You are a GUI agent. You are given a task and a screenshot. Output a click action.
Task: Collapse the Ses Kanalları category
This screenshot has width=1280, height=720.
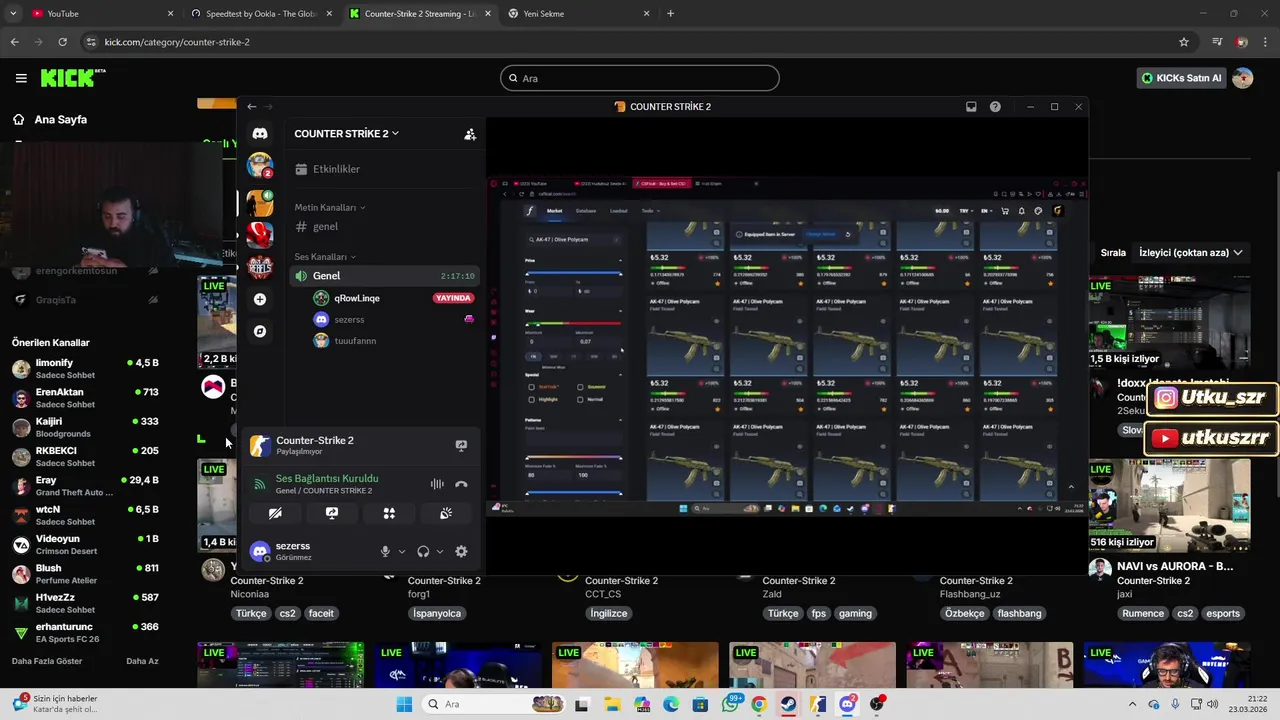(x=325, y=257)
